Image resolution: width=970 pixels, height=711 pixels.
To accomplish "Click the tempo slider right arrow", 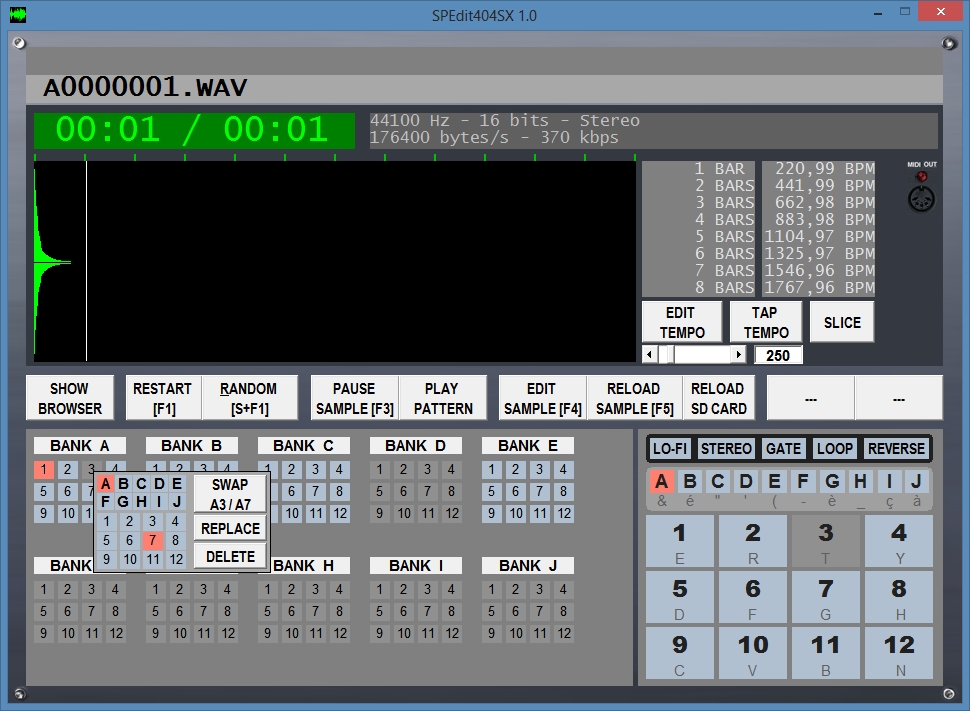I will (738, 355).
